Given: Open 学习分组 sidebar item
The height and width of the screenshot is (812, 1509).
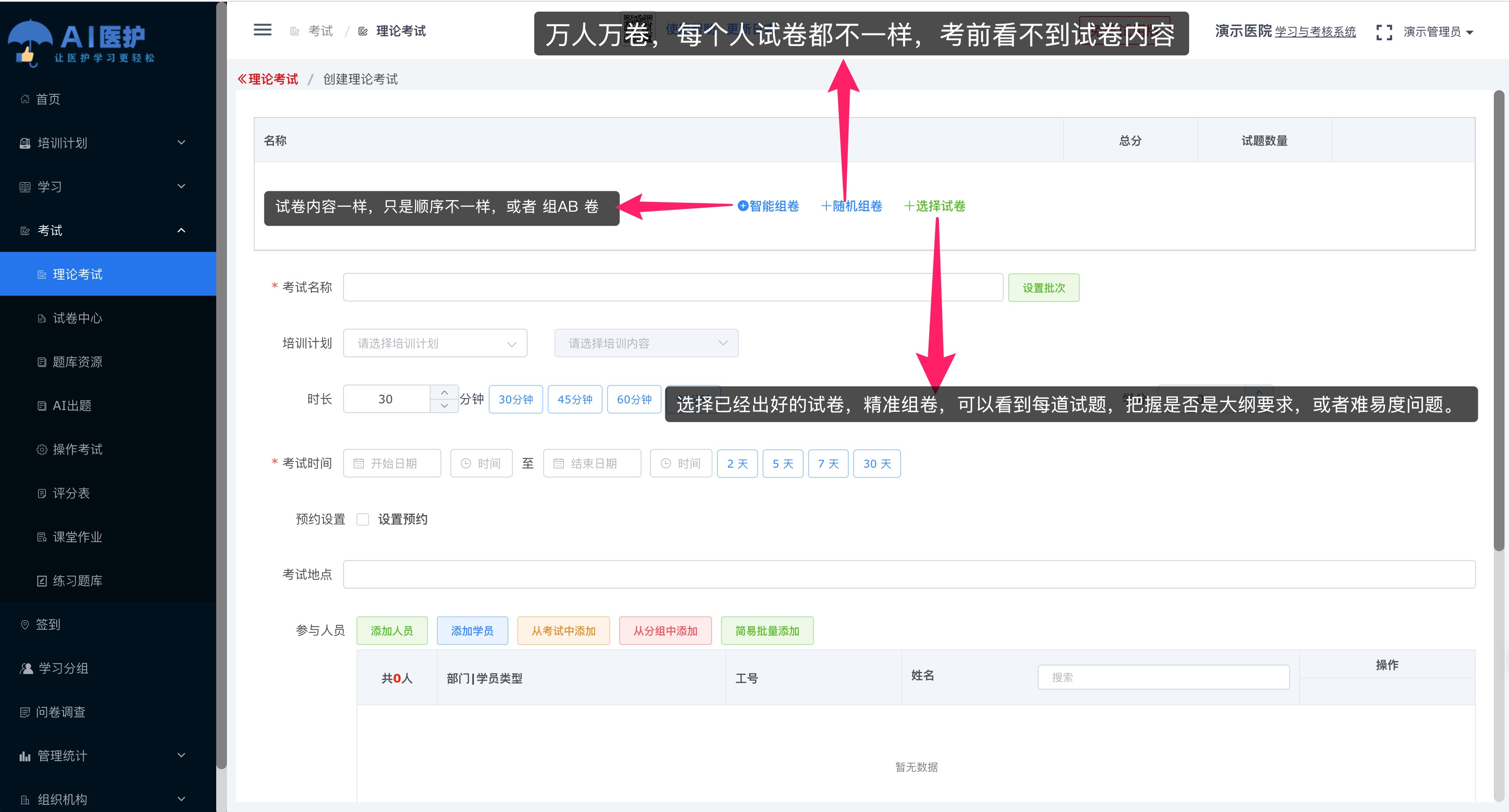Looking at the screenshot, I should click(109, 669).
